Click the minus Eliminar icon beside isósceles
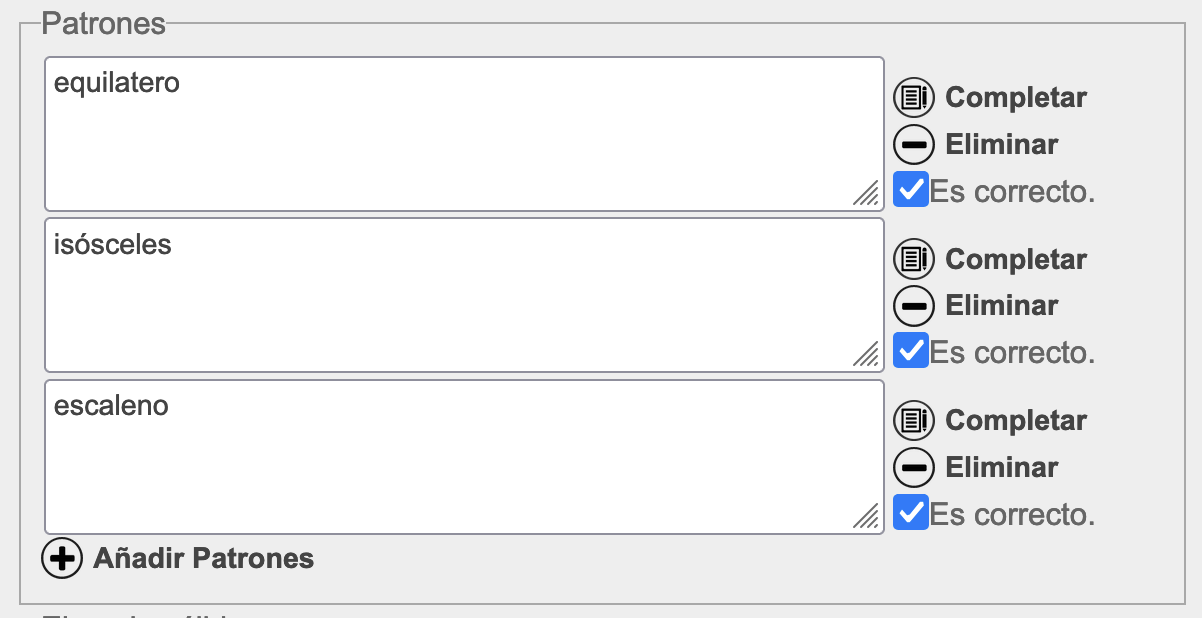 (913, 306)
